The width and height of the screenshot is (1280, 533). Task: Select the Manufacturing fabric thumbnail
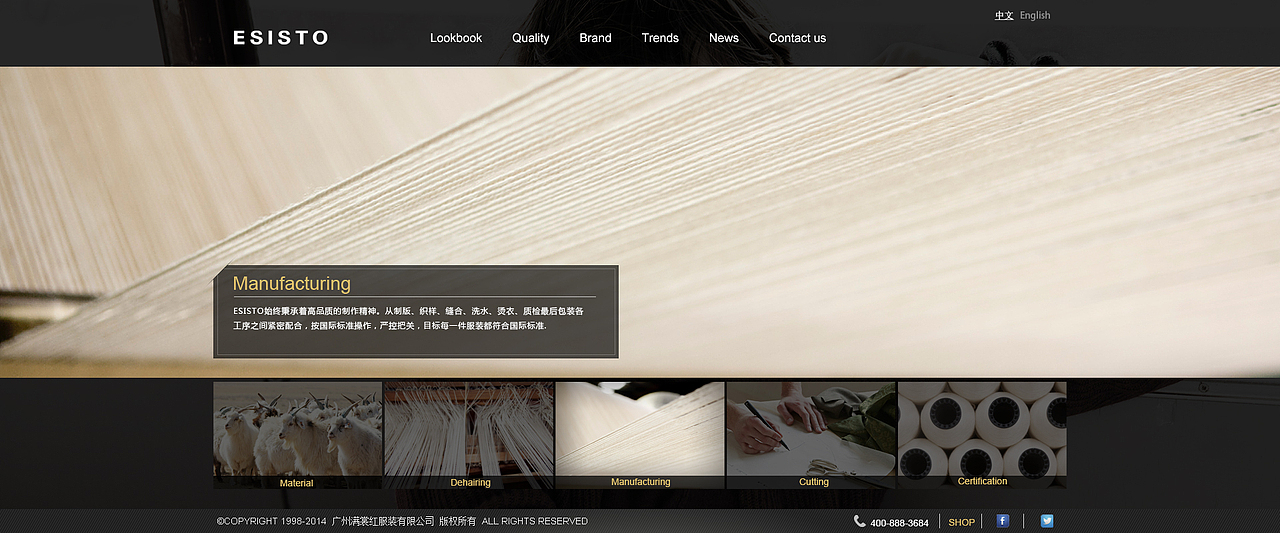point(640,435)
